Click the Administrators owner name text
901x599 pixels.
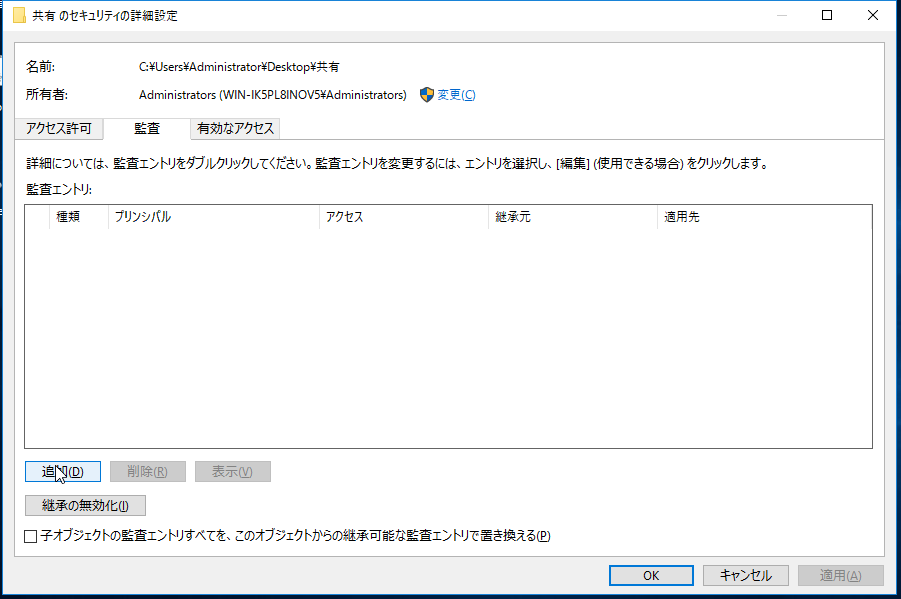(x=272, y=95)
